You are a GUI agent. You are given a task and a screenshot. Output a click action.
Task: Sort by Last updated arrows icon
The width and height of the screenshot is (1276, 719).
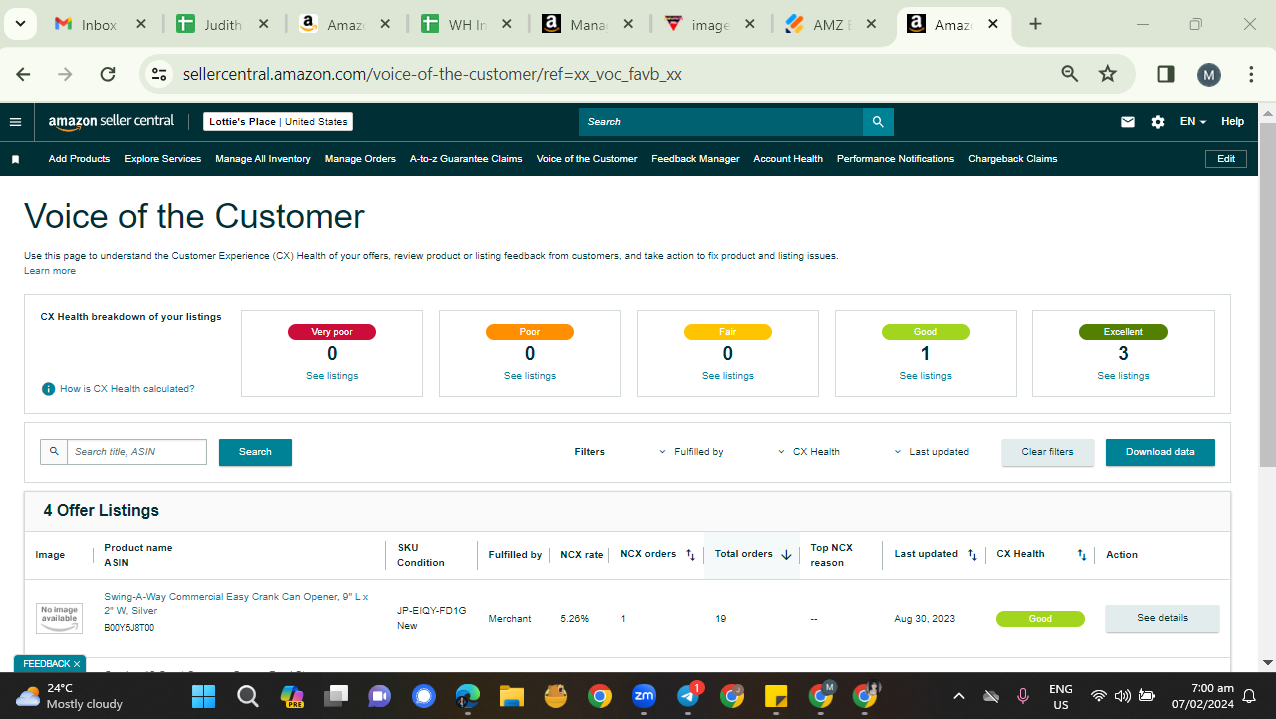[972, 555]
